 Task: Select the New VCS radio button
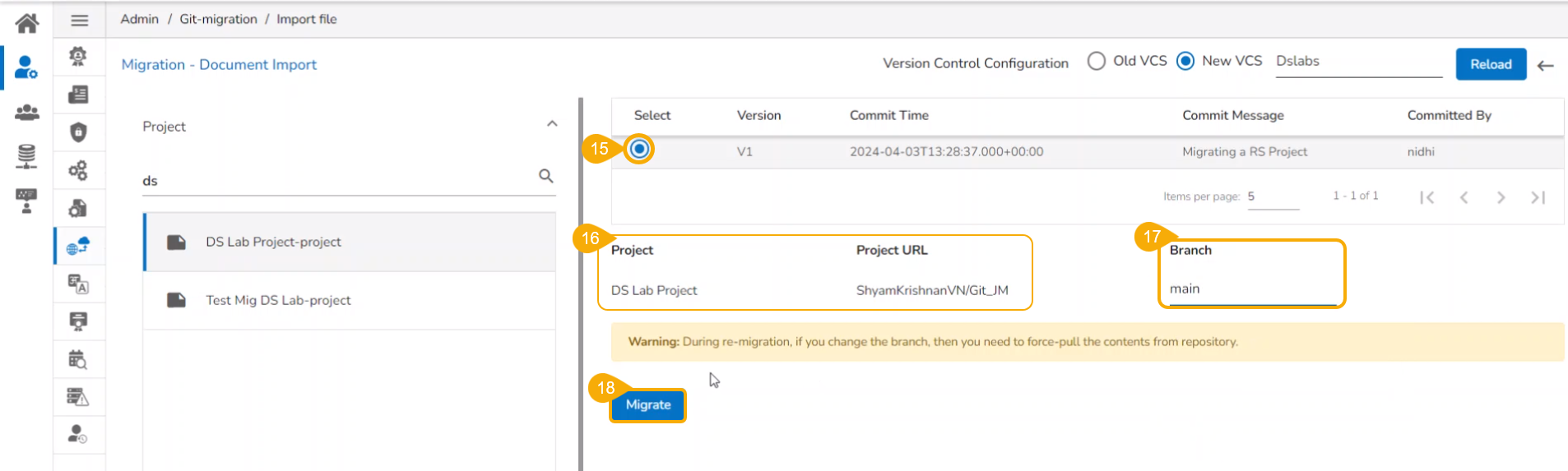pos(1185,62)
